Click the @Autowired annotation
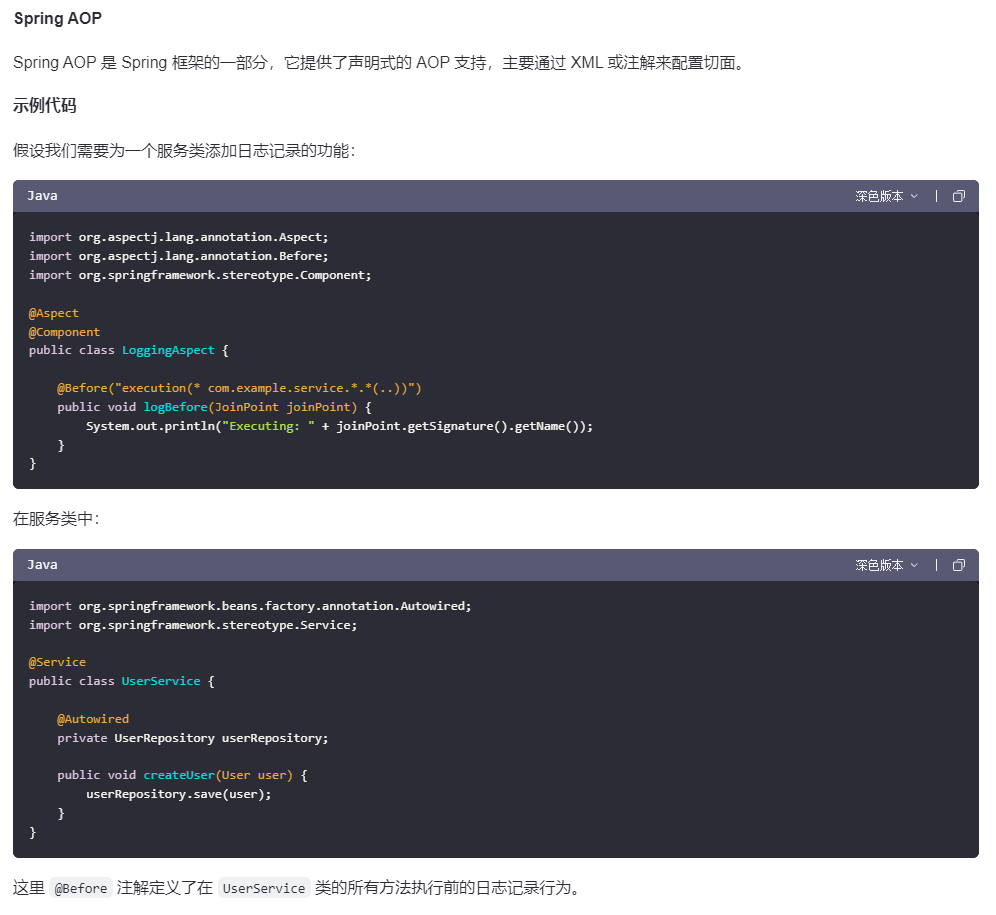The width and height of the screenshot is (996, 915). [x=93, y=719]
